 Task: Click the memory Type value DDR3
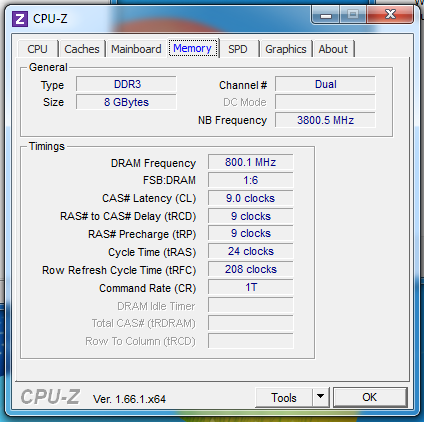point(126,84)
